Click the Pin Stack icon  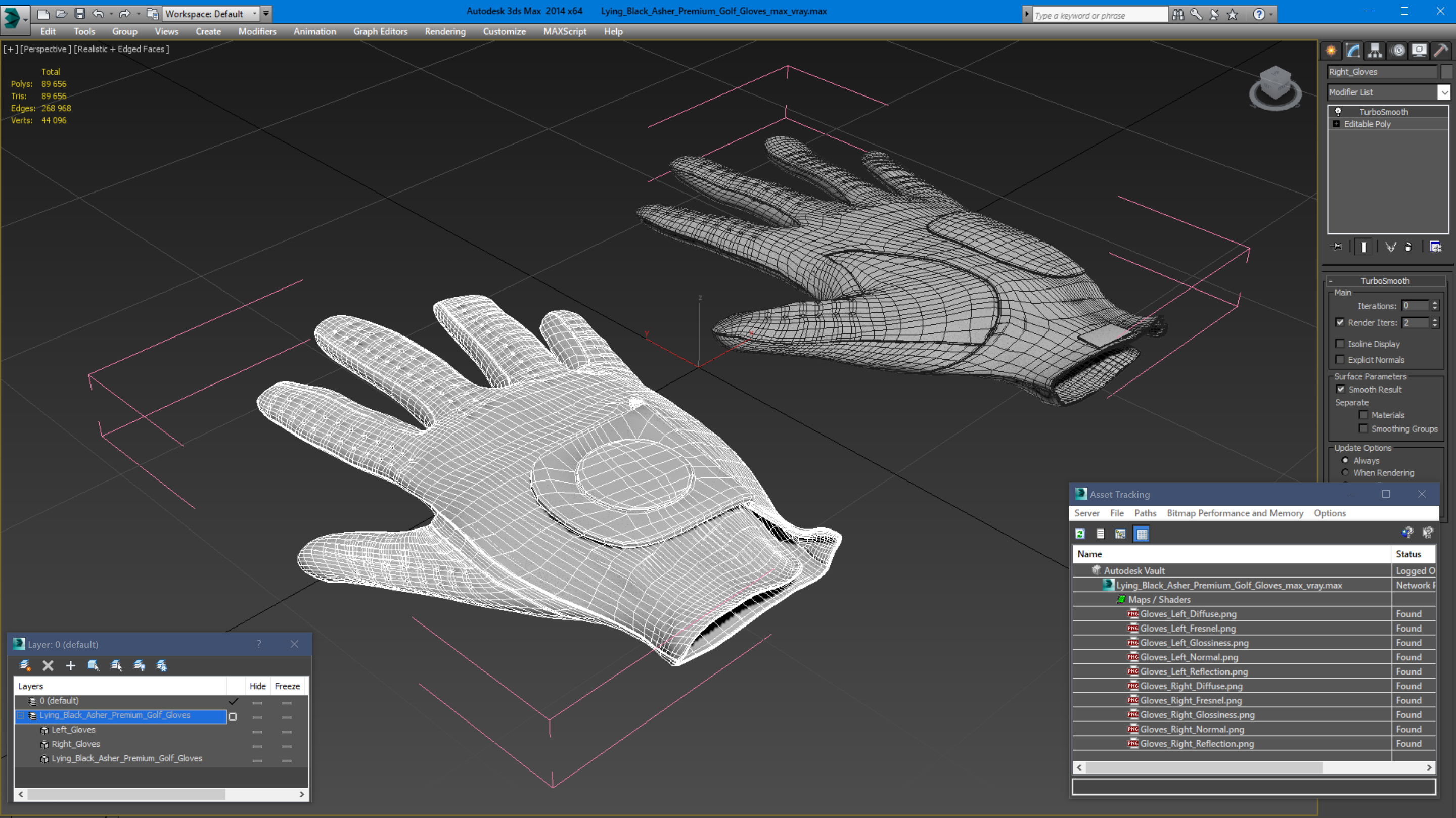click(1337, 247)
